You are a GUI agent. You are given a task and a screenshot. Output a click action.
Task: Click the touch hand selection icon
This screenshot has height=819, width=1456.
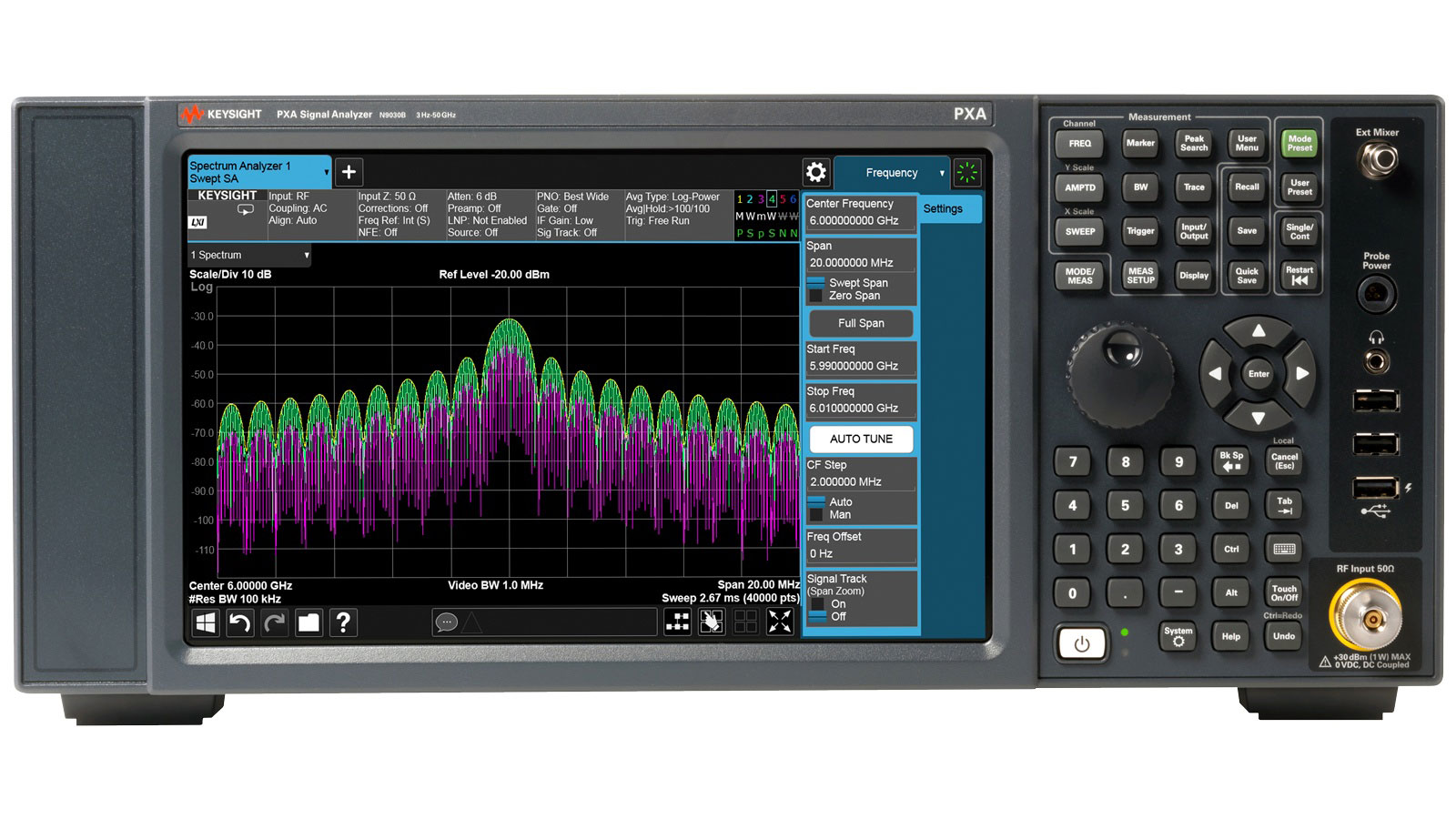click(711, 622)
